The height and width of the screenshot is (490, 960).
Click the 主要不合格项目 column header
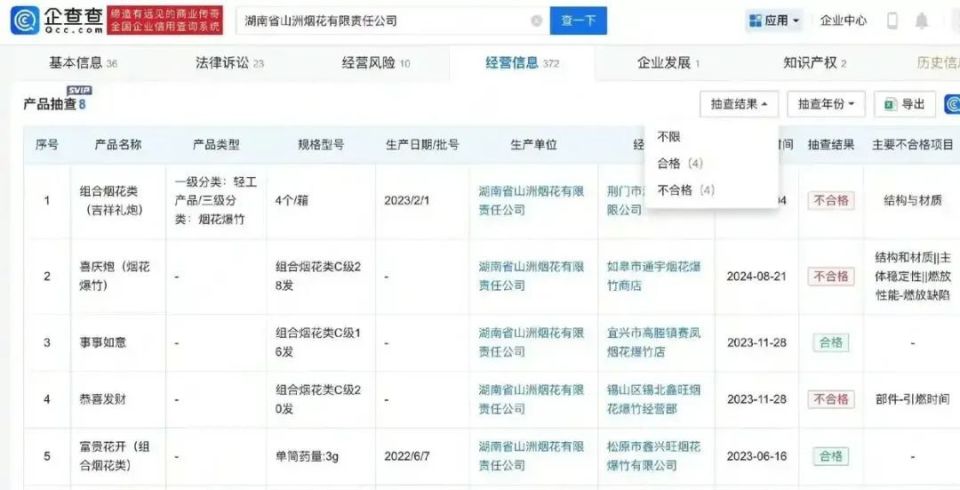[x=912, y=145]
